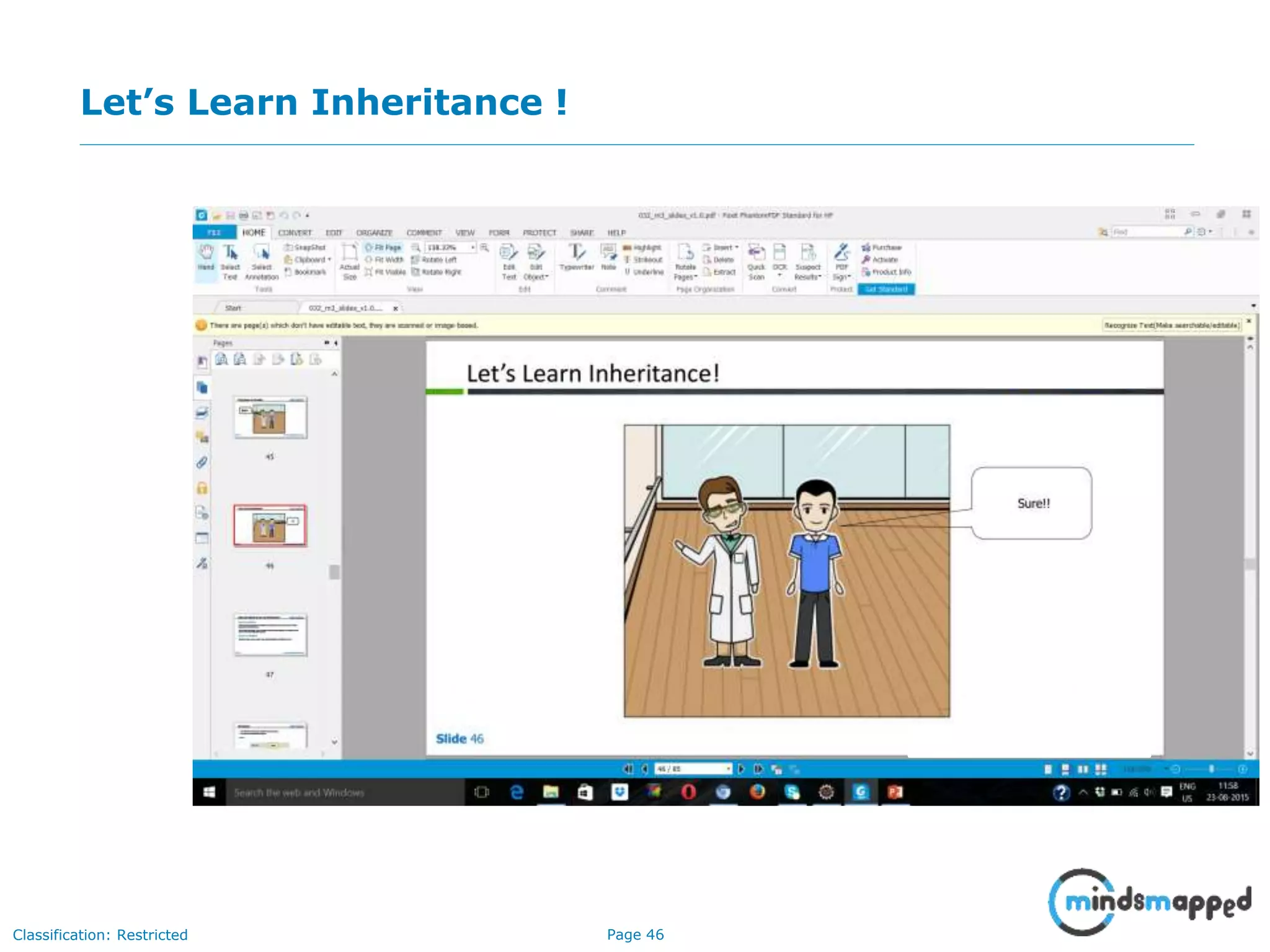Viewport: 1270px width, 952px height.
Task: Open the security lock panel
Action: 202,488
